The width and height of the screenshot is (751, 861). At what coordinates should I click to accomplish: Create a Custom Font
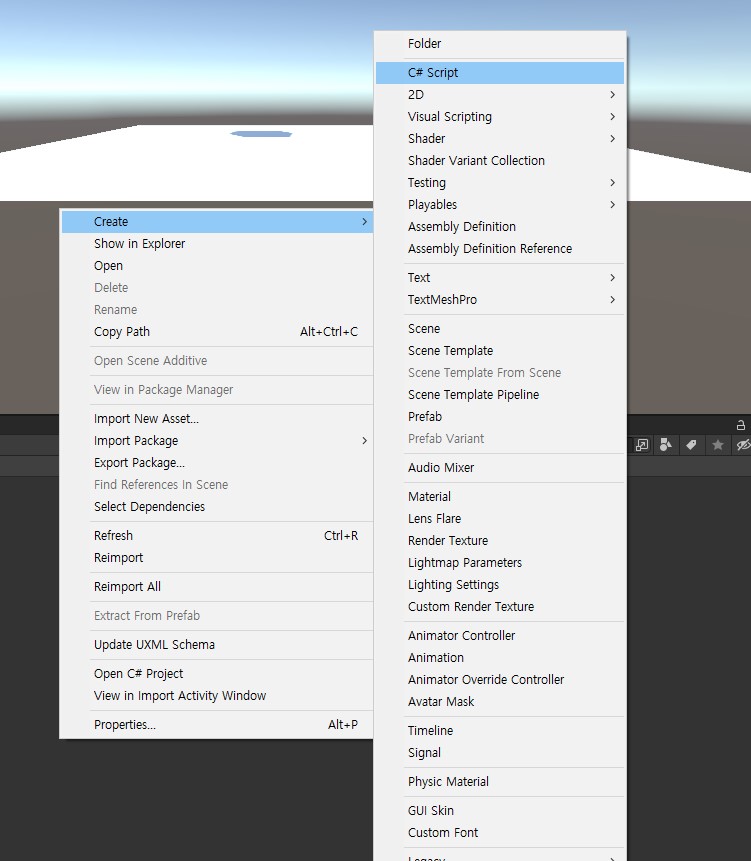coord(500,833)
